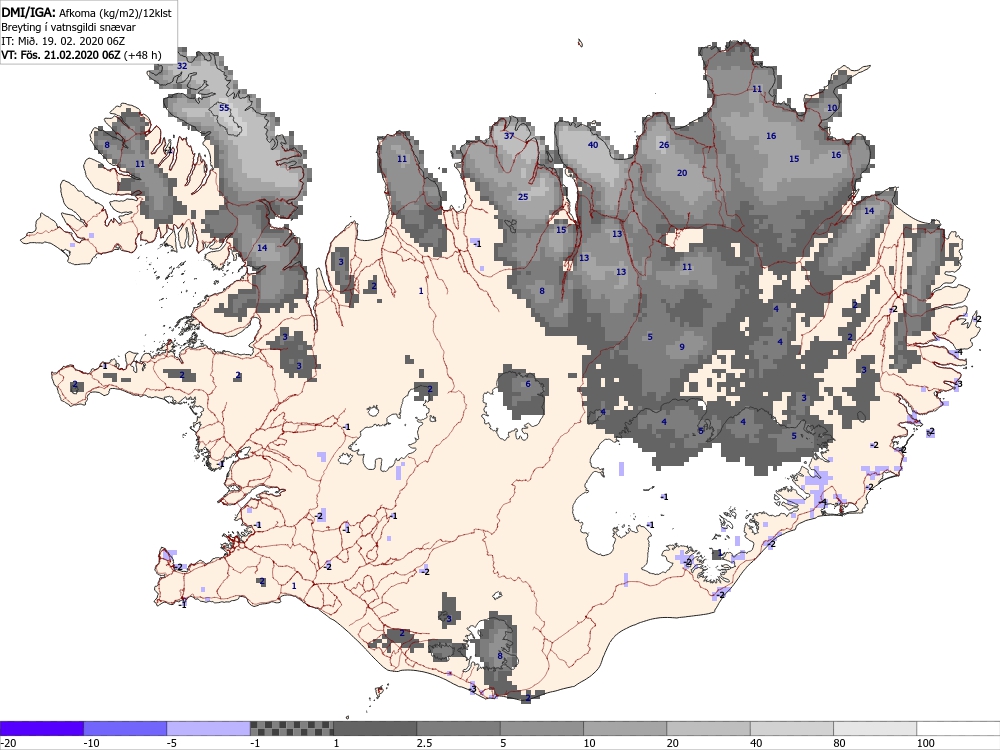Select the value 20 on the map
Screen dimensions: 1000x750
[x=682, y=173]
